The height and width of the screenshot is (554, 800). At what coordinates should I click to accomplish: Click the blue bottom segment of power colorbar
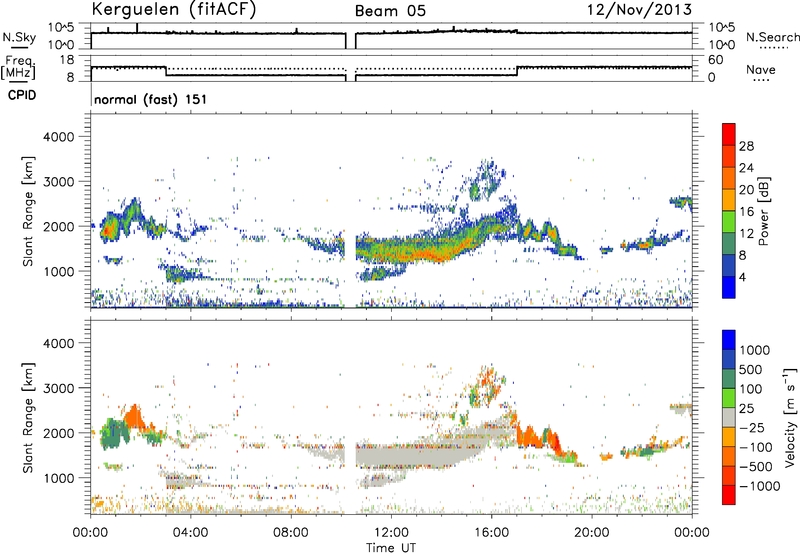coord(729,287)
